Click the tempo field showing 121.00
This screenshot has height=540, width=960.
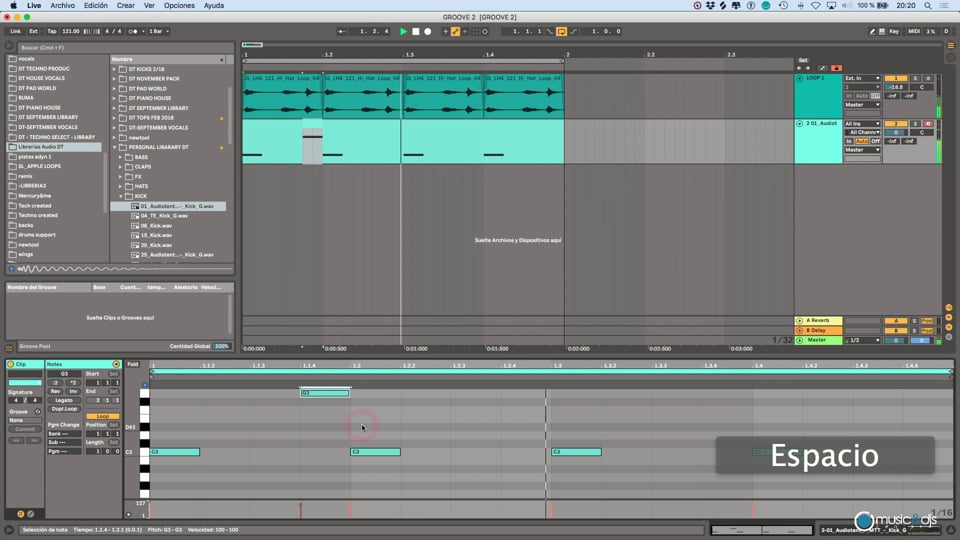click(x=70, y=31)
